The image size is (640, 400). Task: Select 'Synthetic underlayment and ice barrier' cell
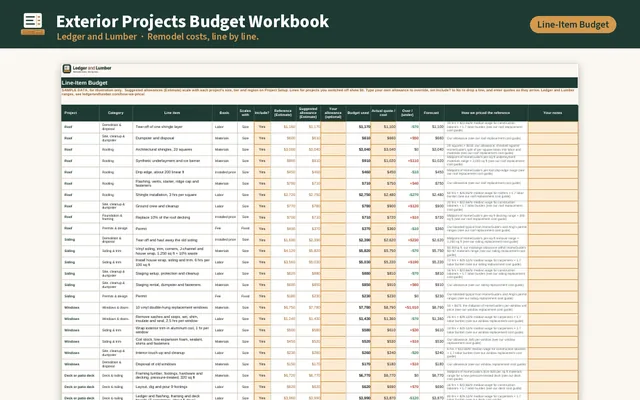(172, 161)
